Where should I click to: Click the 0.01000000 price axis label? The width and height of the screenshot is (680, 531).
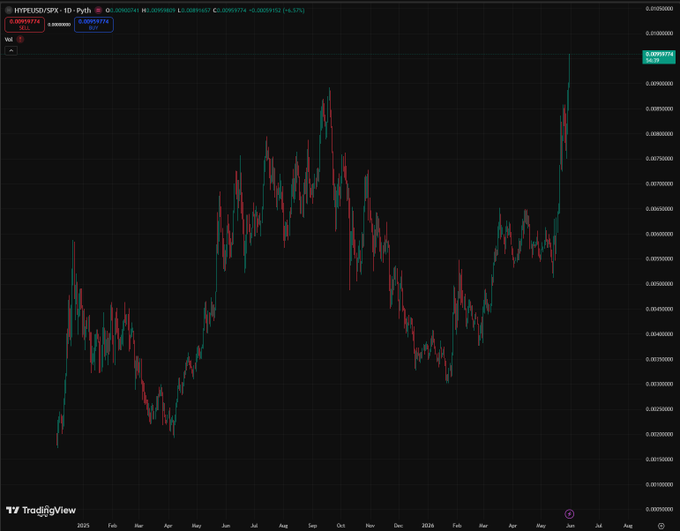pyautogui.click(x=659, y=33)
